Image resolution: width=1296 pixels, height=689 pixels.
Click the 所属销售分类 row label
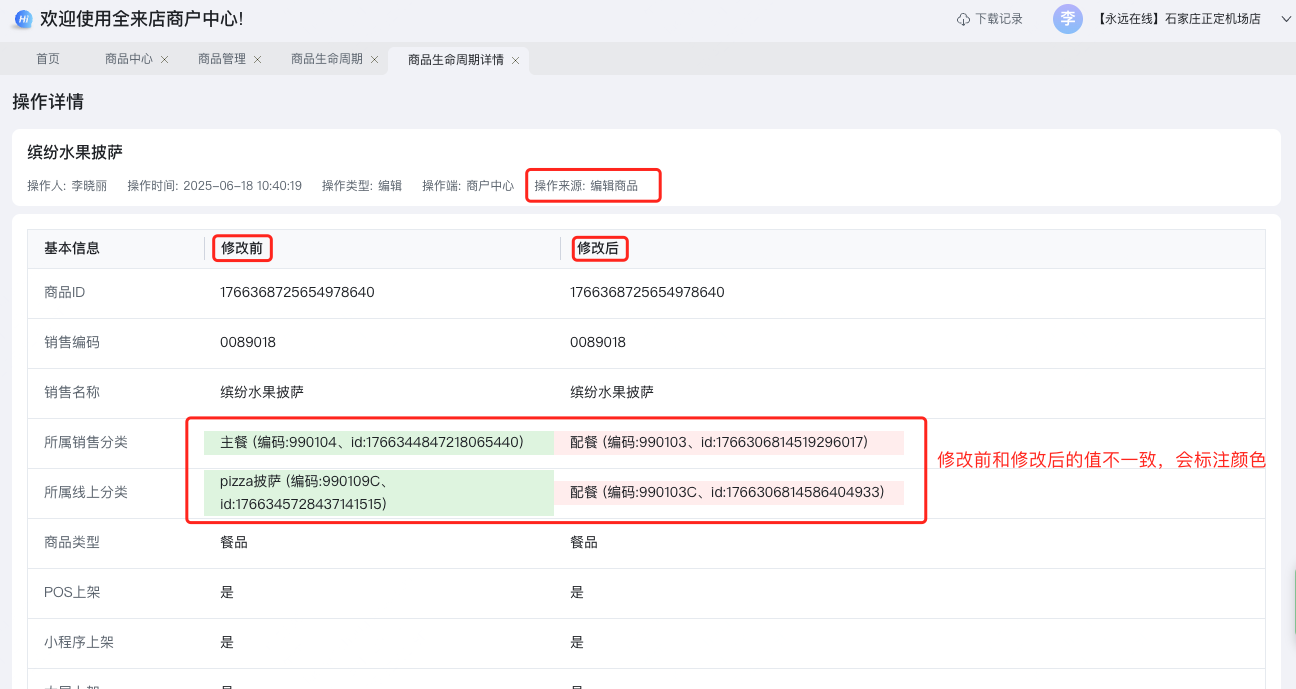86,442
